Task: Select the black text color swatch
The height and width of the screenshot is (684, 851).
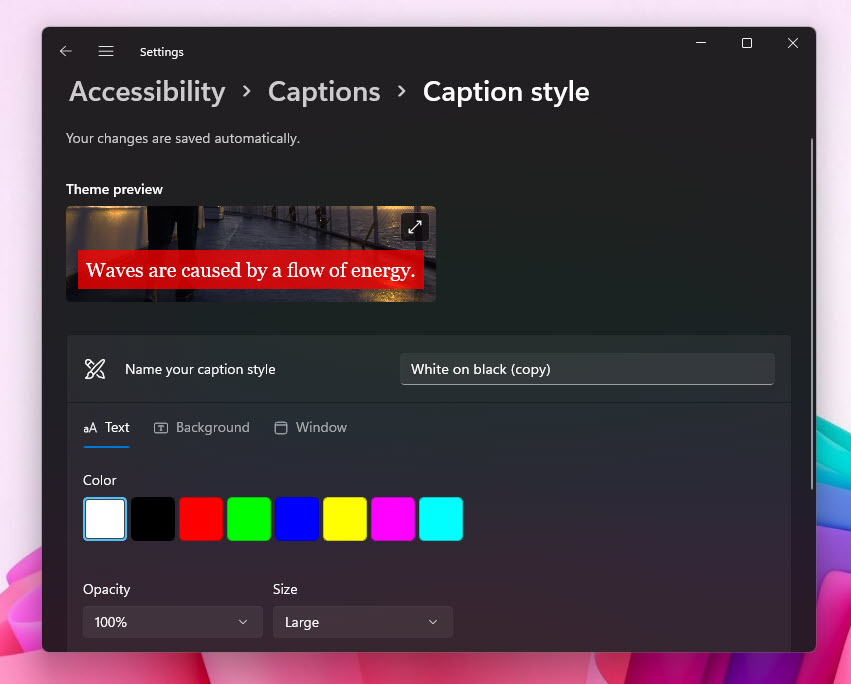Action: (x=153, y=519)
